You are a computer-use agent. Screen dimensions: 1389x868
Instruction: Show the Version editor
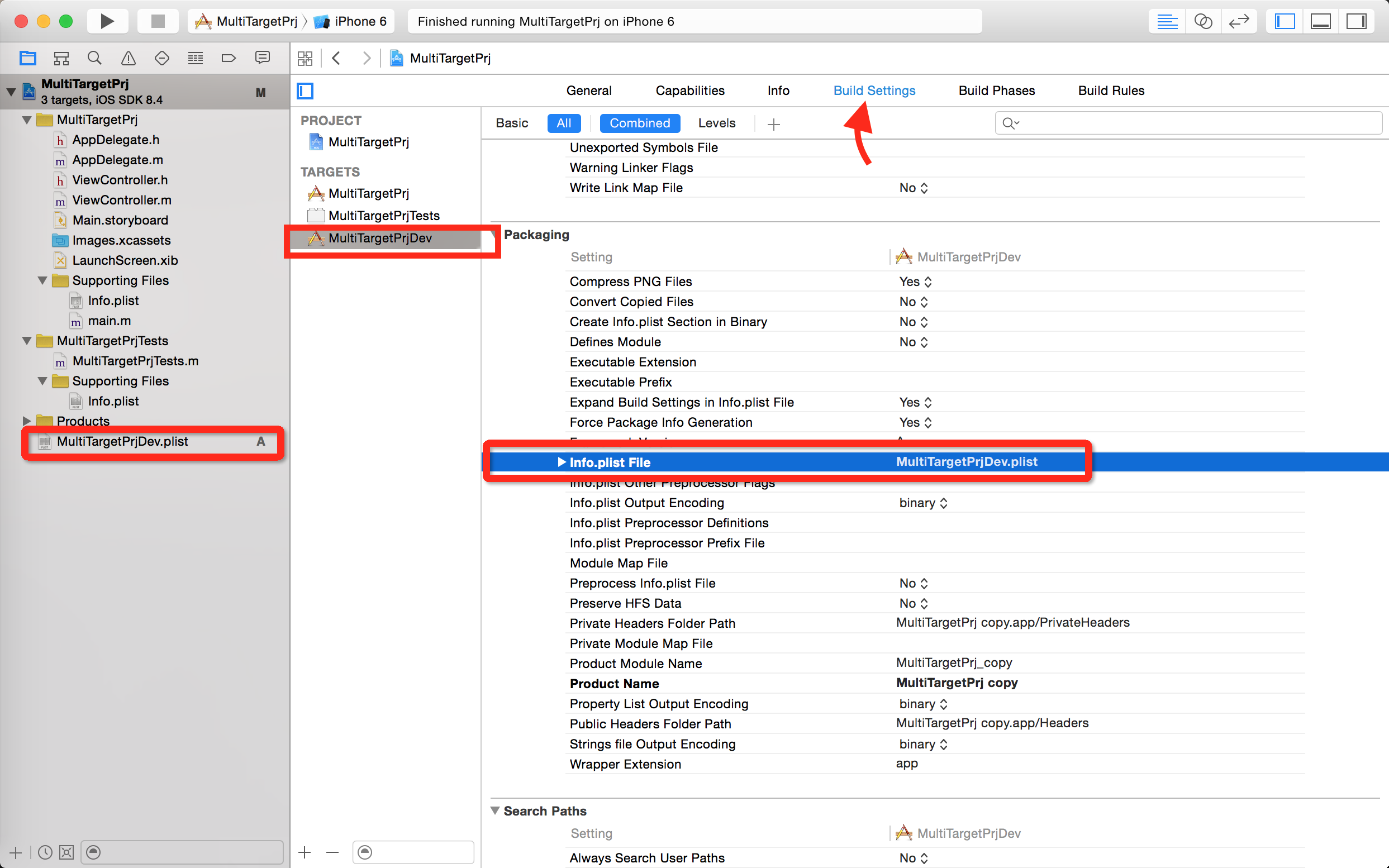(x=1239, y=22)
